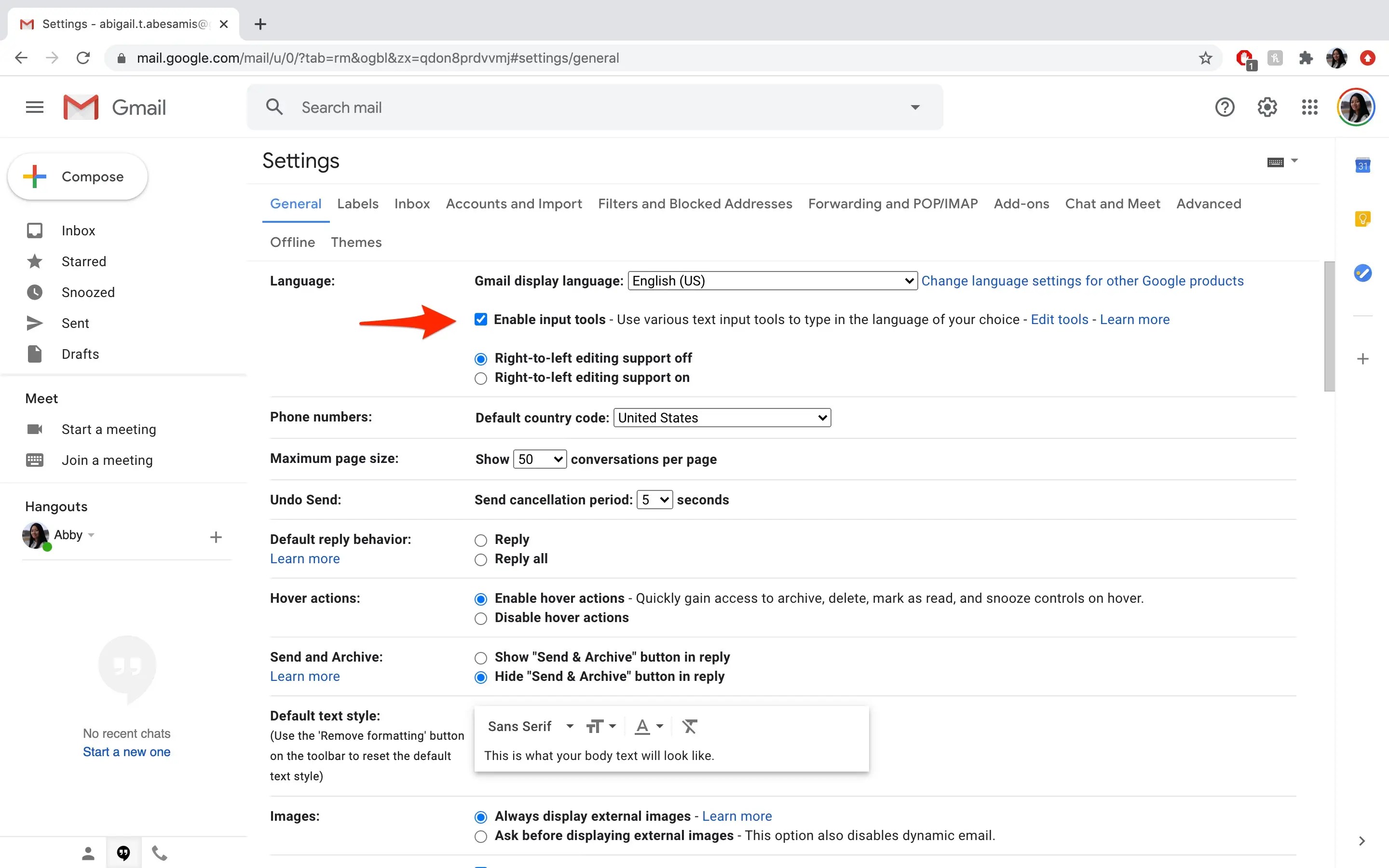
Task: Open the Support question mark icon
Action: pyautogui.click(x=1224, y=108)
